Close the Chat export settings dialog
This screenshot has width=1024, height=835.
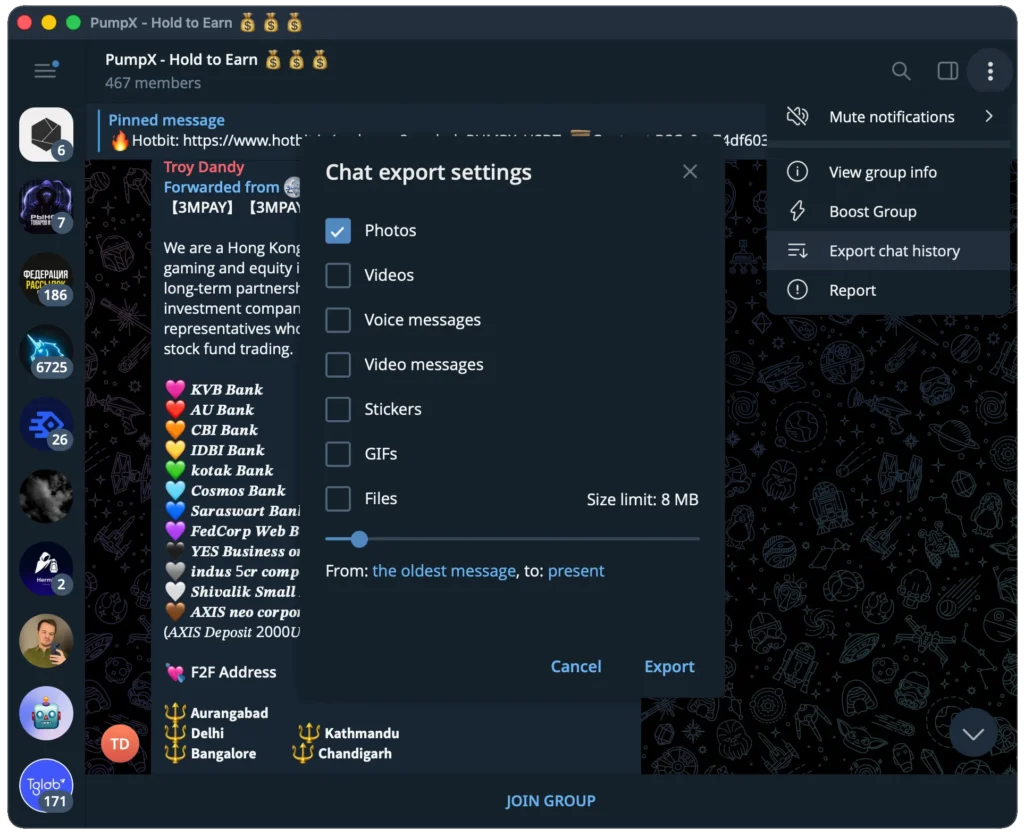(x=690, y=172)
